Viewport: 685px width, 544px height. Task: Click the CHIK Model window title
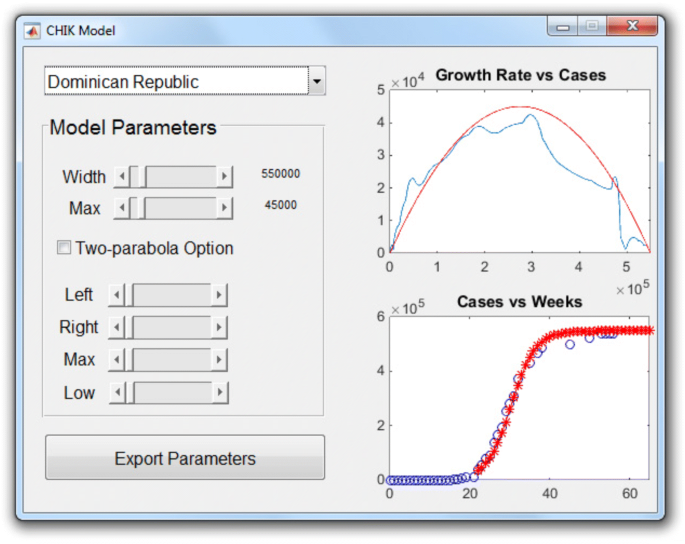click(81, 31)
